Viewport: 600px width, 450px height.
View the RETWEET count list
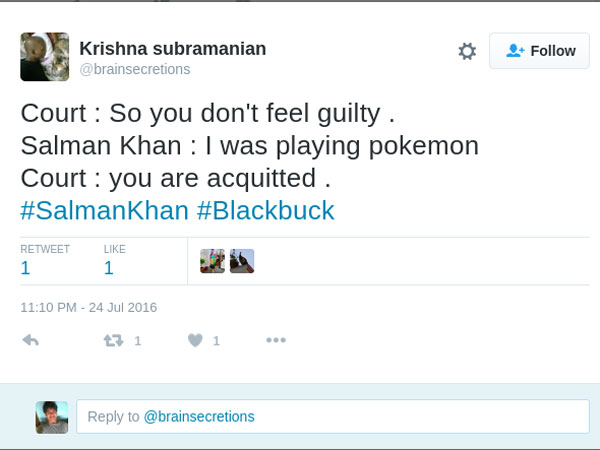tap(45, 260)
